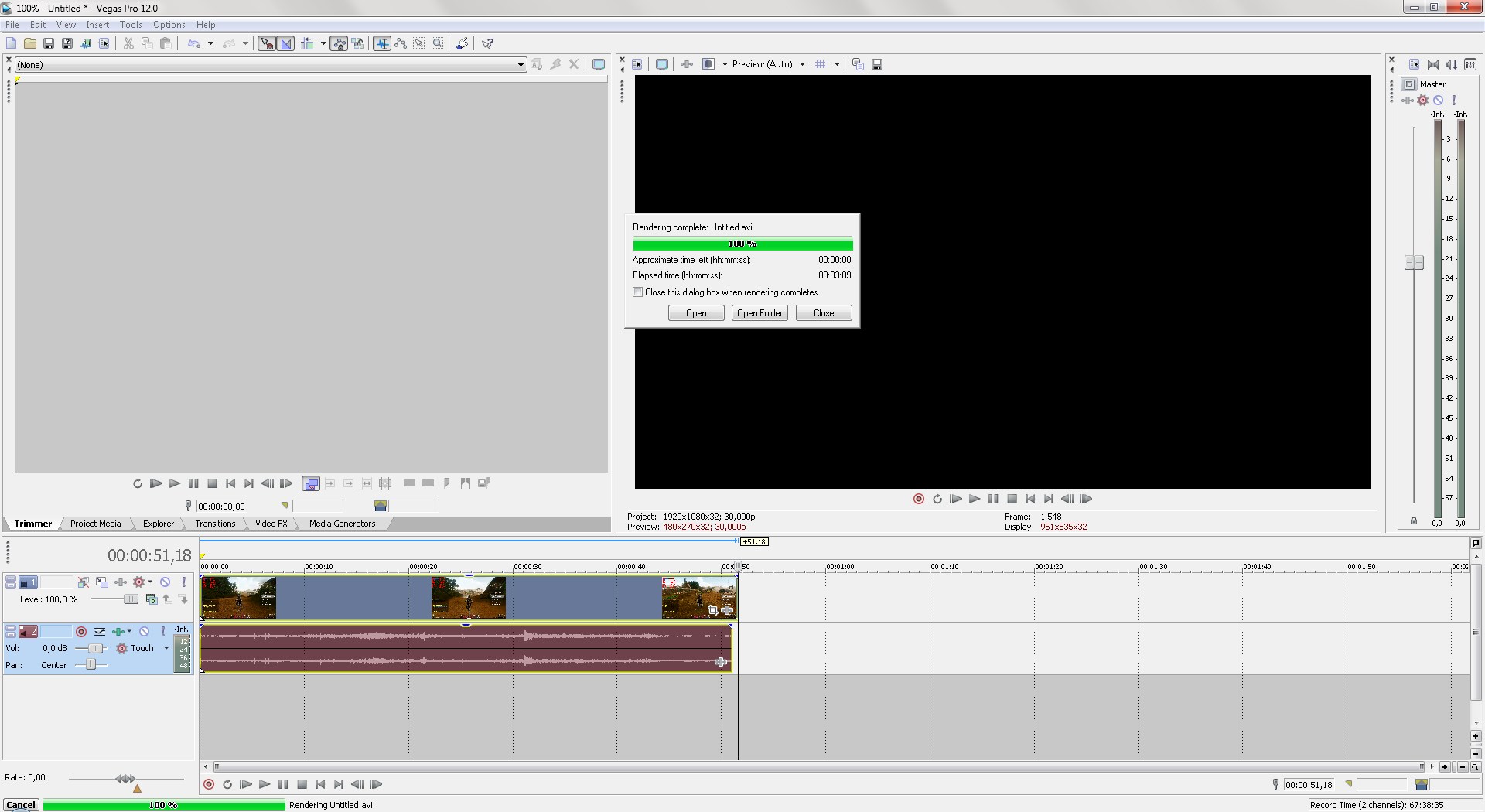Toggle Mute on the Master bus
This screenshot has width=1485, height=812.
1438,100
